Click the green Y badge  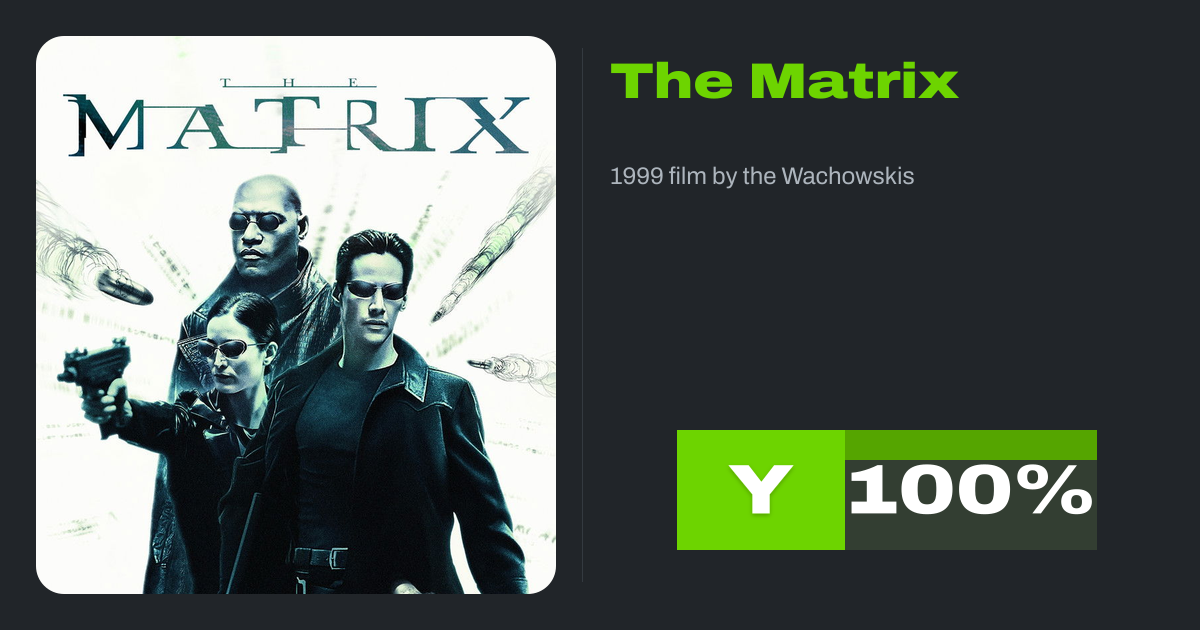point(761,490)
